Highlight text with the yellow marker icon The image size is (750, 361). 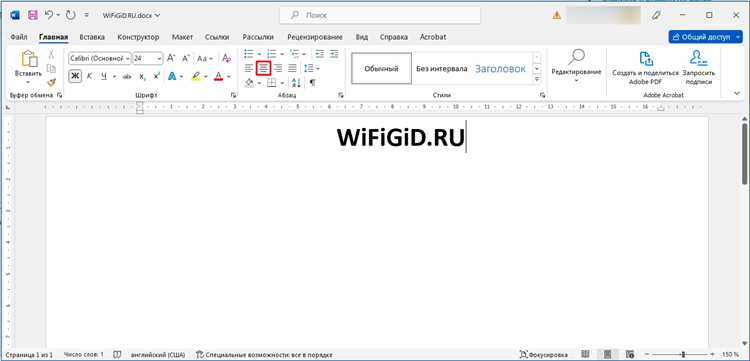click(x=196, y=77)
